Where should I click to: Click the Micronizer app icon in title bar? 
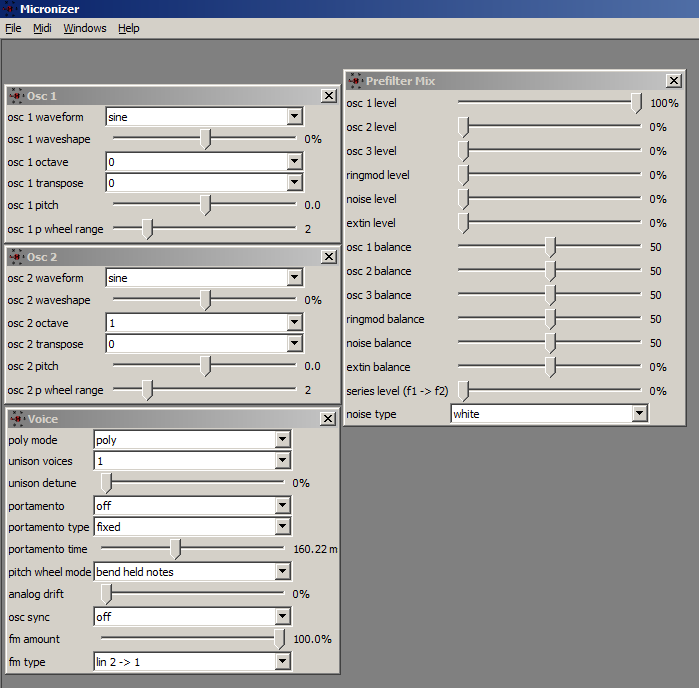(9, 8)
